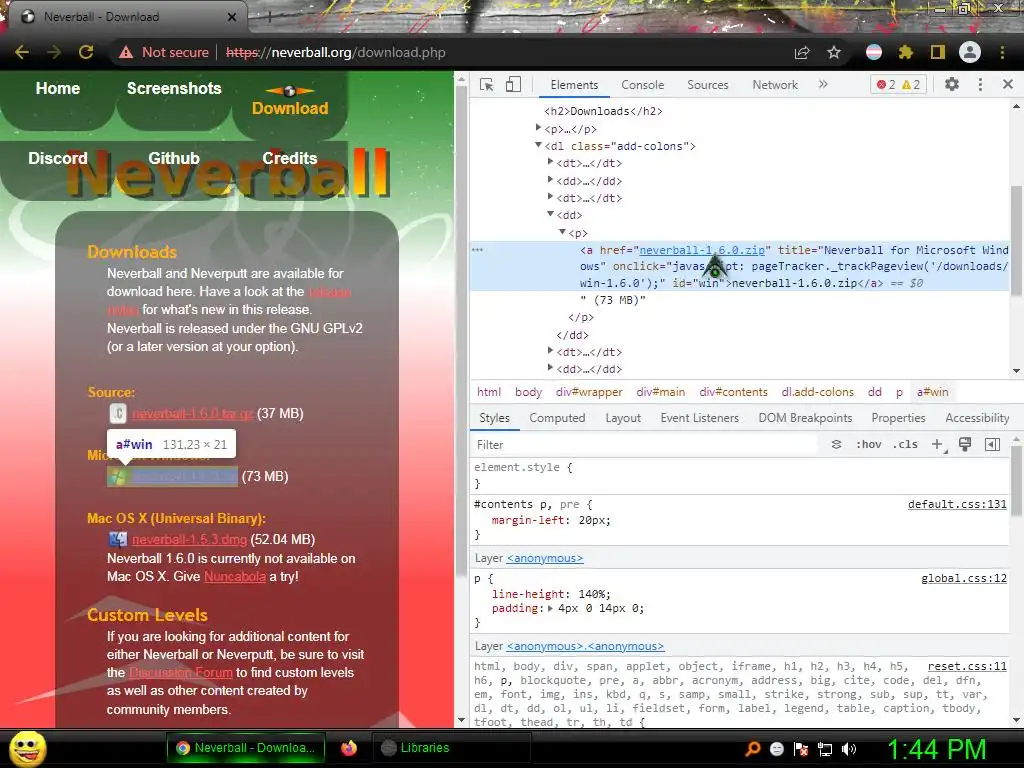Select div#wrapper in breadcrumb
This screenshot has height=768, width=1024.
(x=589, y=392)
